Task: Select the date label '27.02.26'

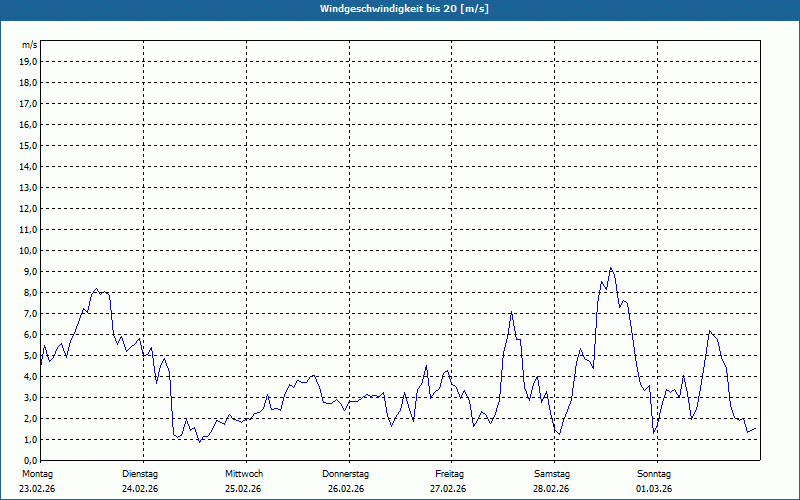Action: [x=449, y=489]
